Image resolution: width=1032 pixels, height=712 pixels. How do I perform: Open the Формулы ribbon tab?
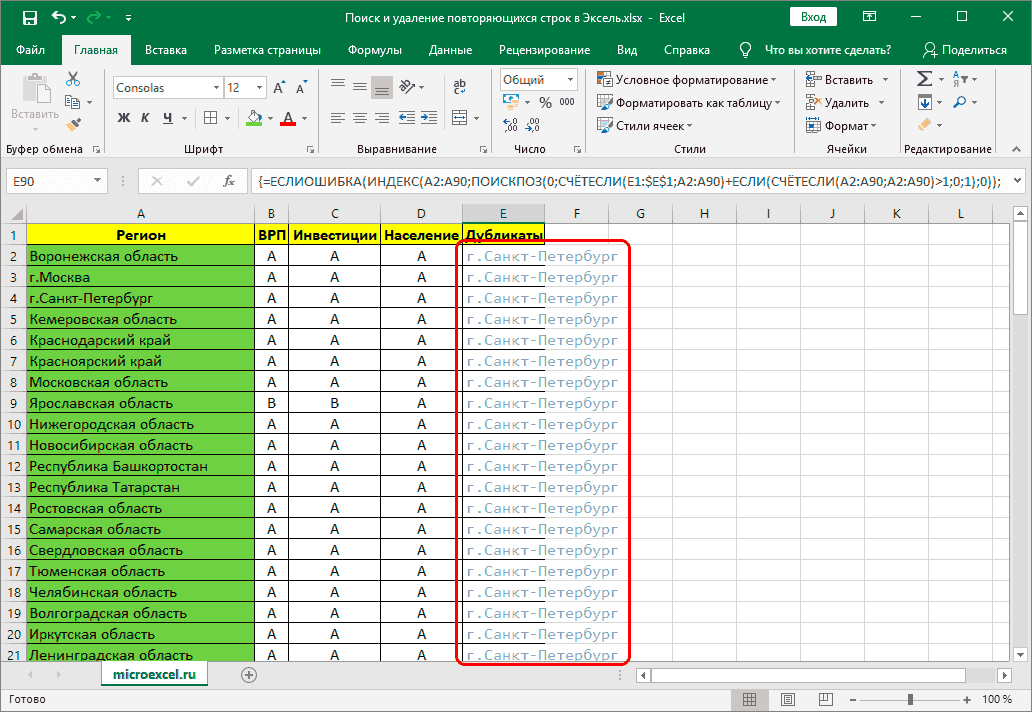(375, 50)
